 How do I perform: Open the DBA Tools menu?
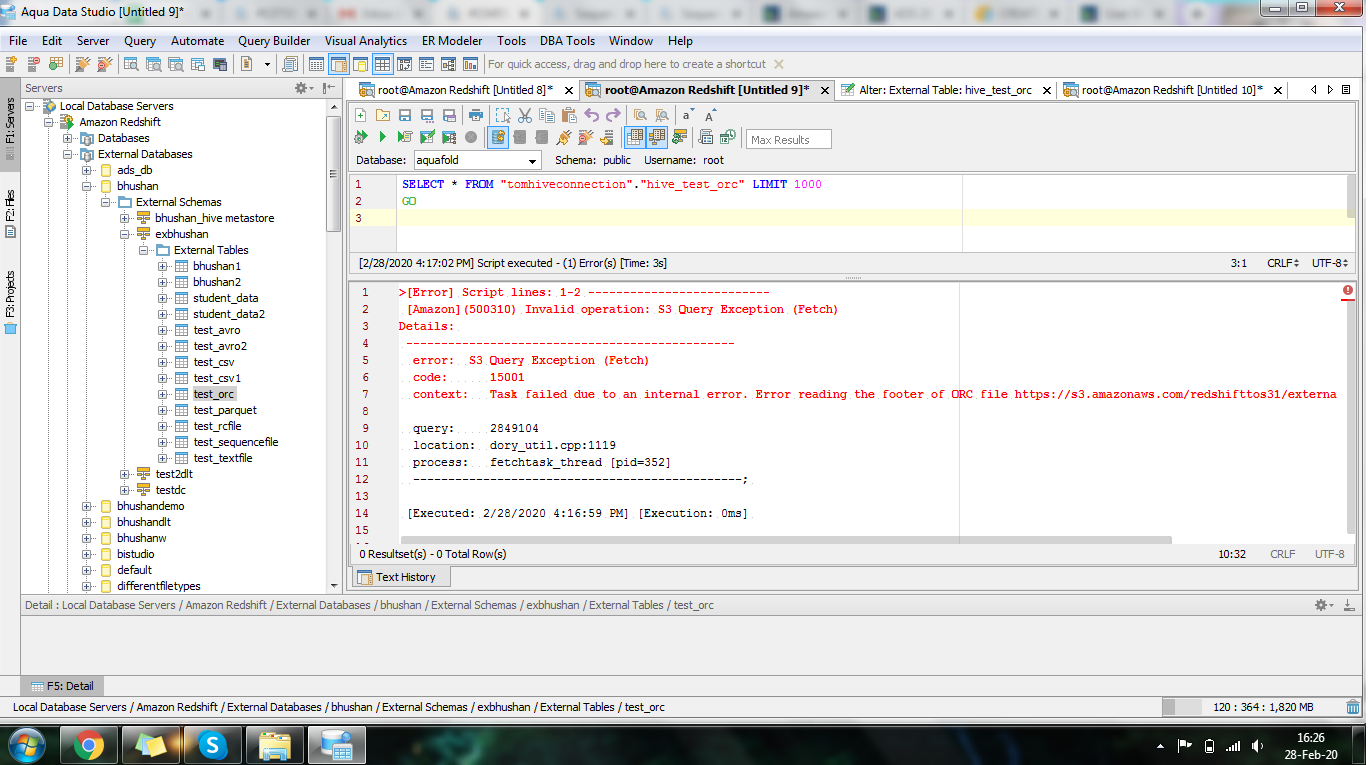567,41
